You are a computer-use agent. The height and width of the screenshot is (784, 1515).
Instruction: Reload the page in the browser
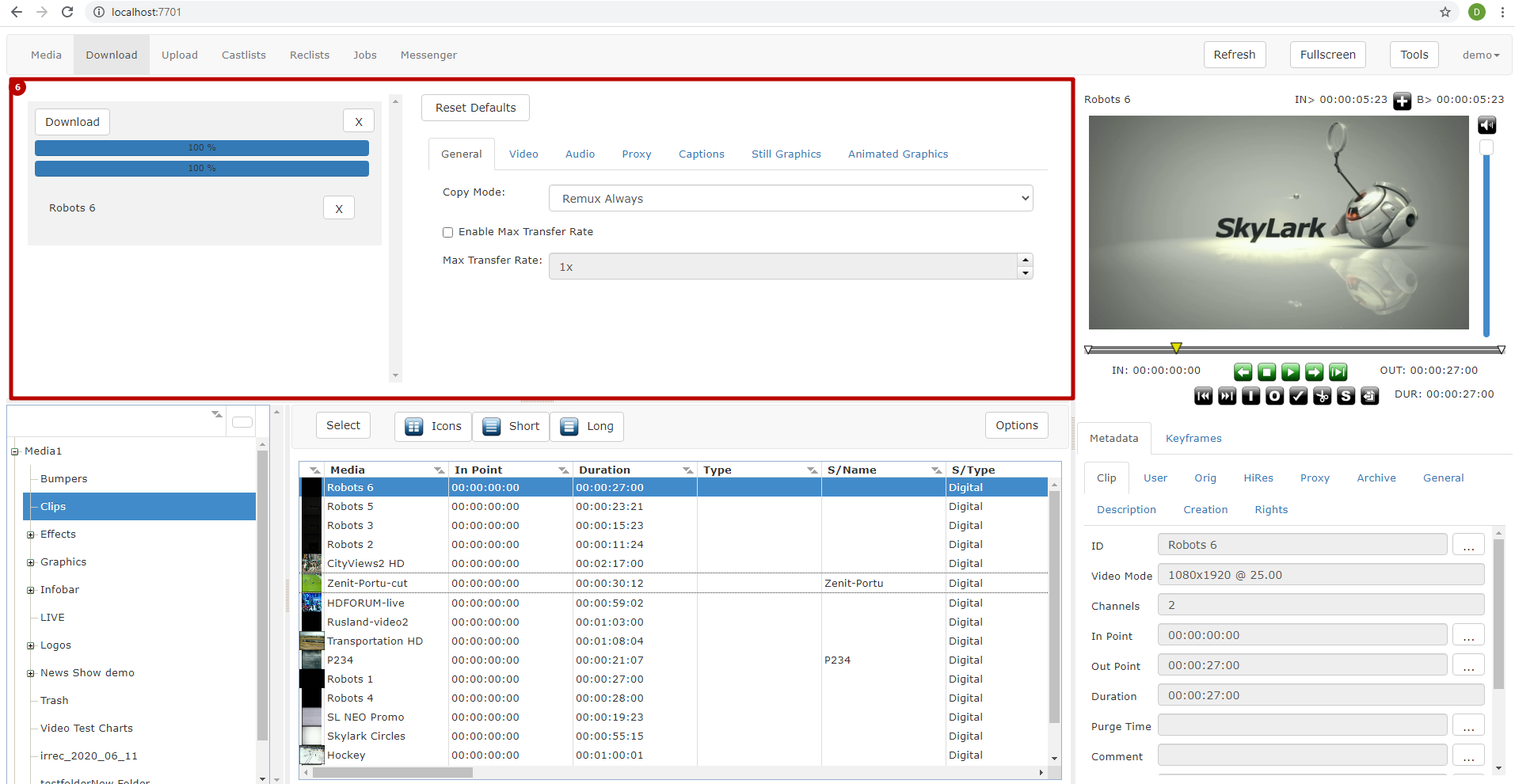pyautogui.click(x=67, y=12)
